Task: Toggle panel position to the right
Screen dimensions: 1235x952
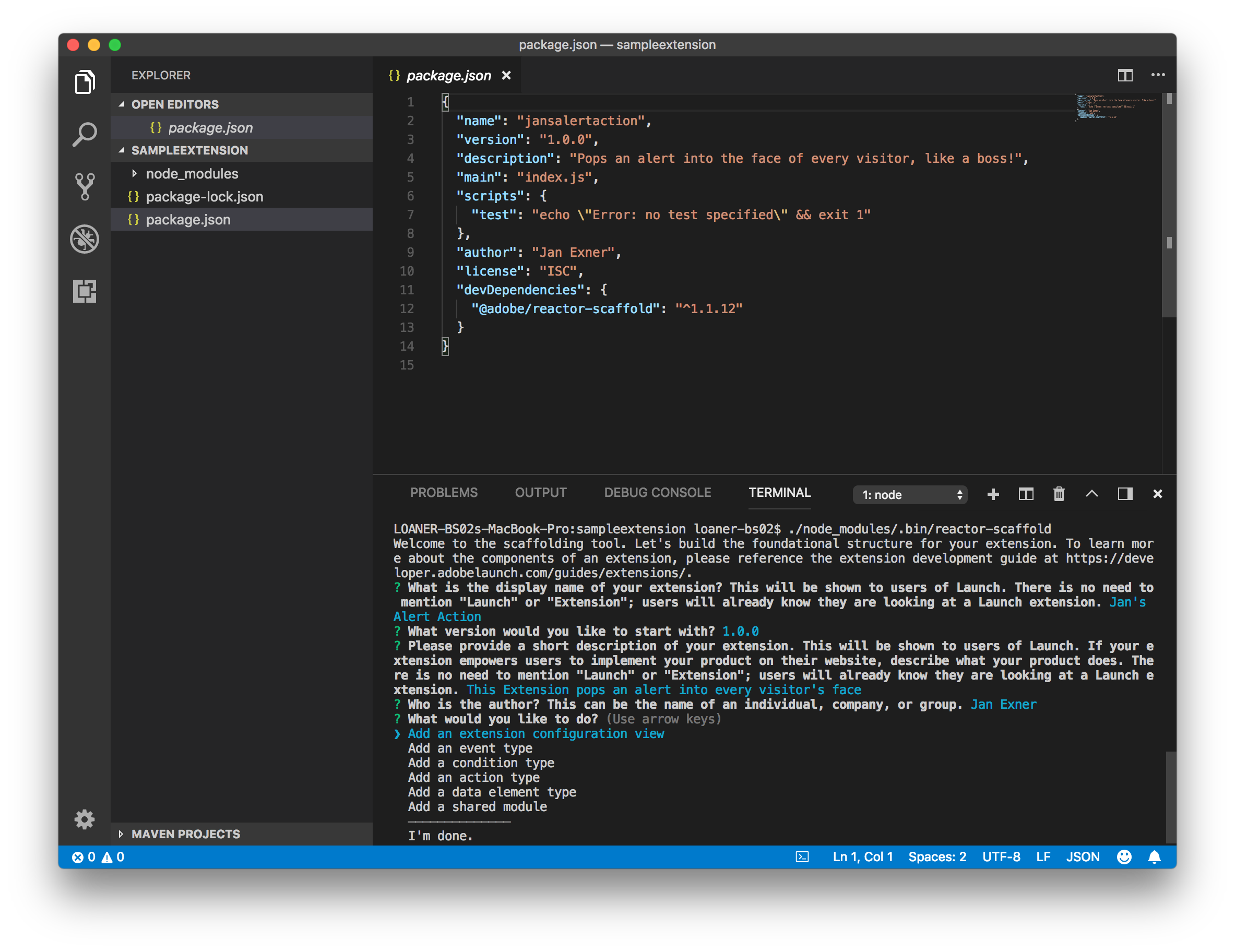Action: (1125, 494)
